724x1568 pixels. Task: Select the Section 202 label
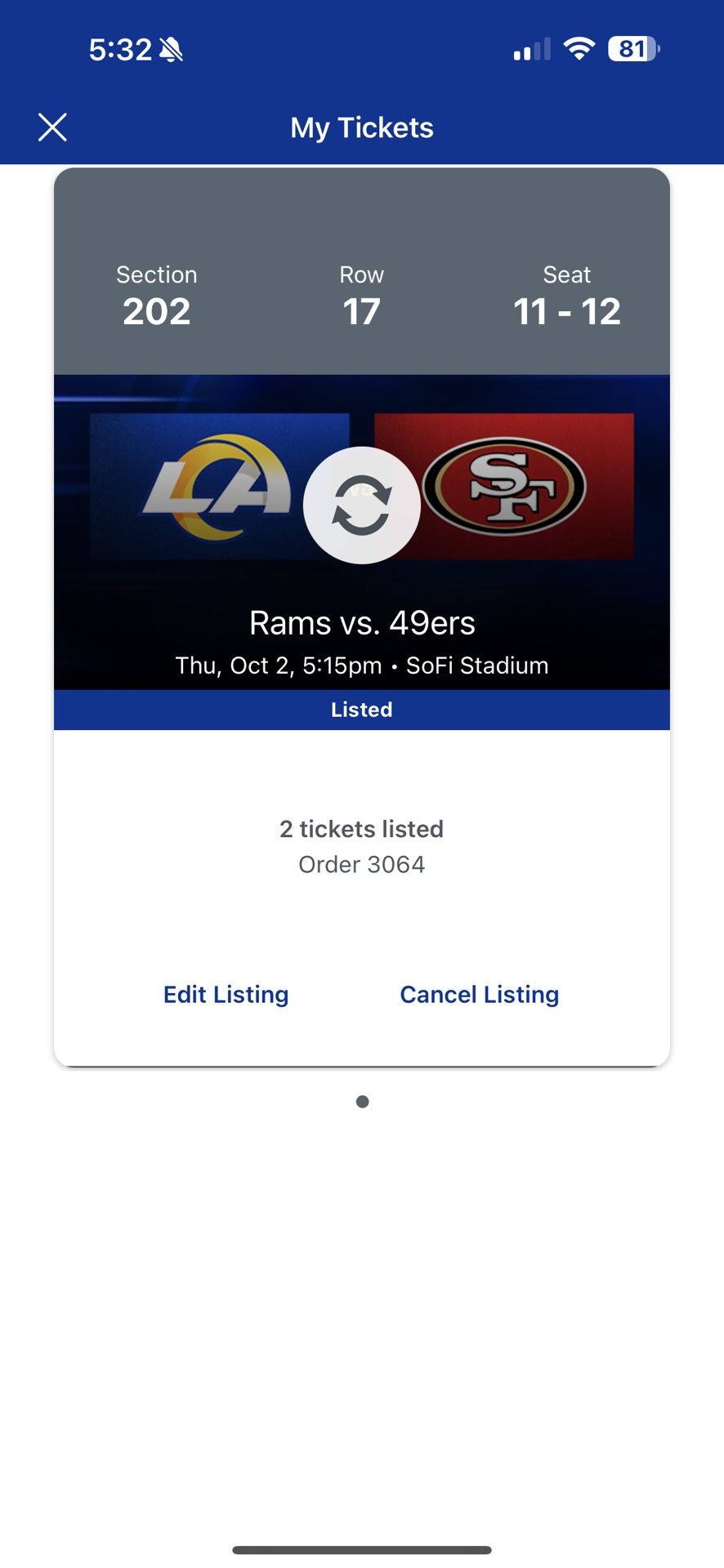pos(157,296)
